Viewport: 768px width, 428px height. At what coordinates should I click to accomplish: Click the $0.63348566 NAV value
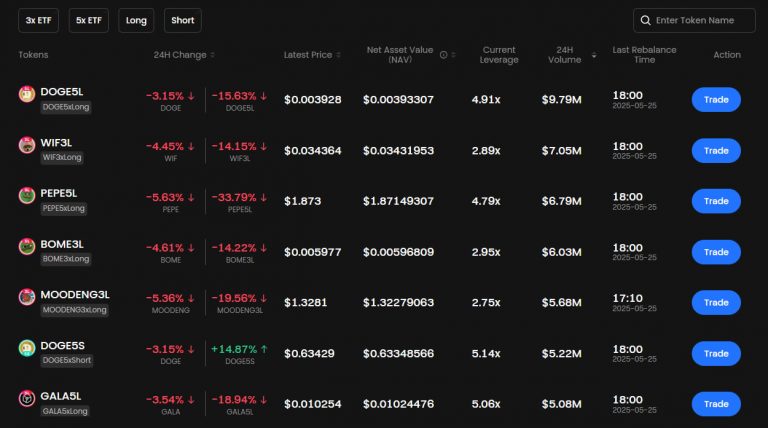(398, 353)
